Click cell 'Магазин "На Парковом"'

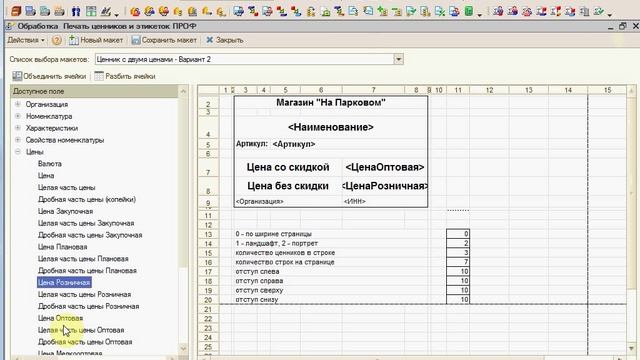point(331,102)
